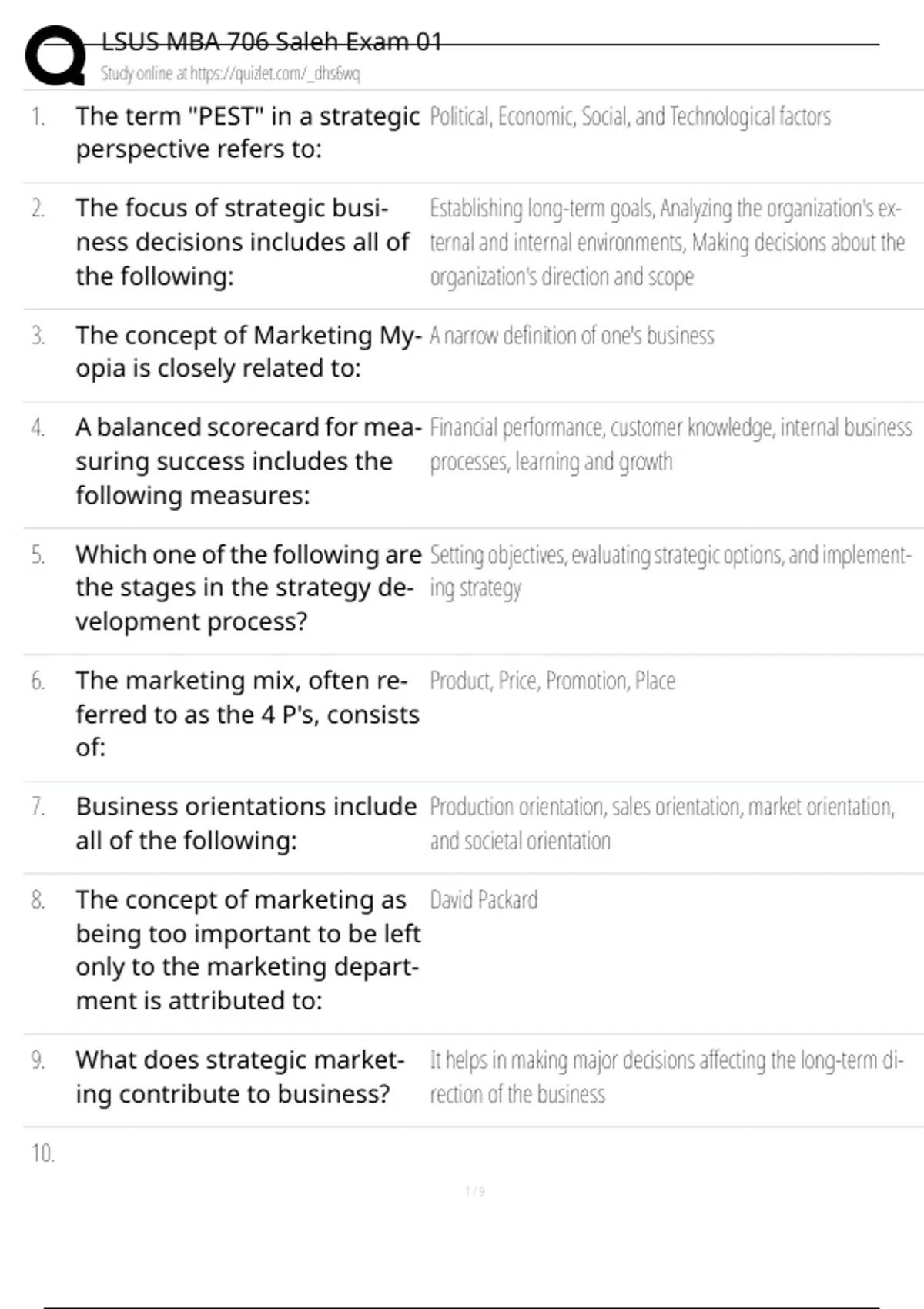Select the marketing mix 4 P's question
Image resolution: width=924 pixels, height=1309 pixels.
247,714
